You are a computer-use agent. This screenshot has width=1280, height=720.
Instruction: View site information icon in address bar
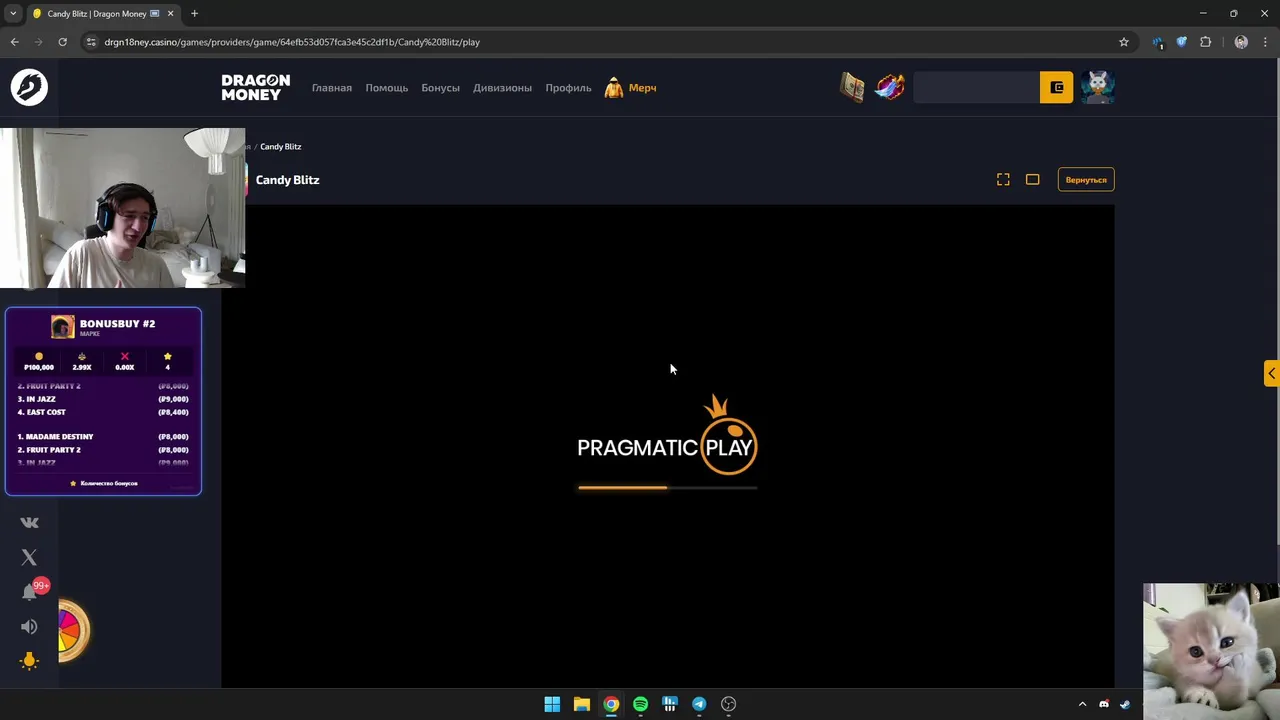[x=91, y=42]
